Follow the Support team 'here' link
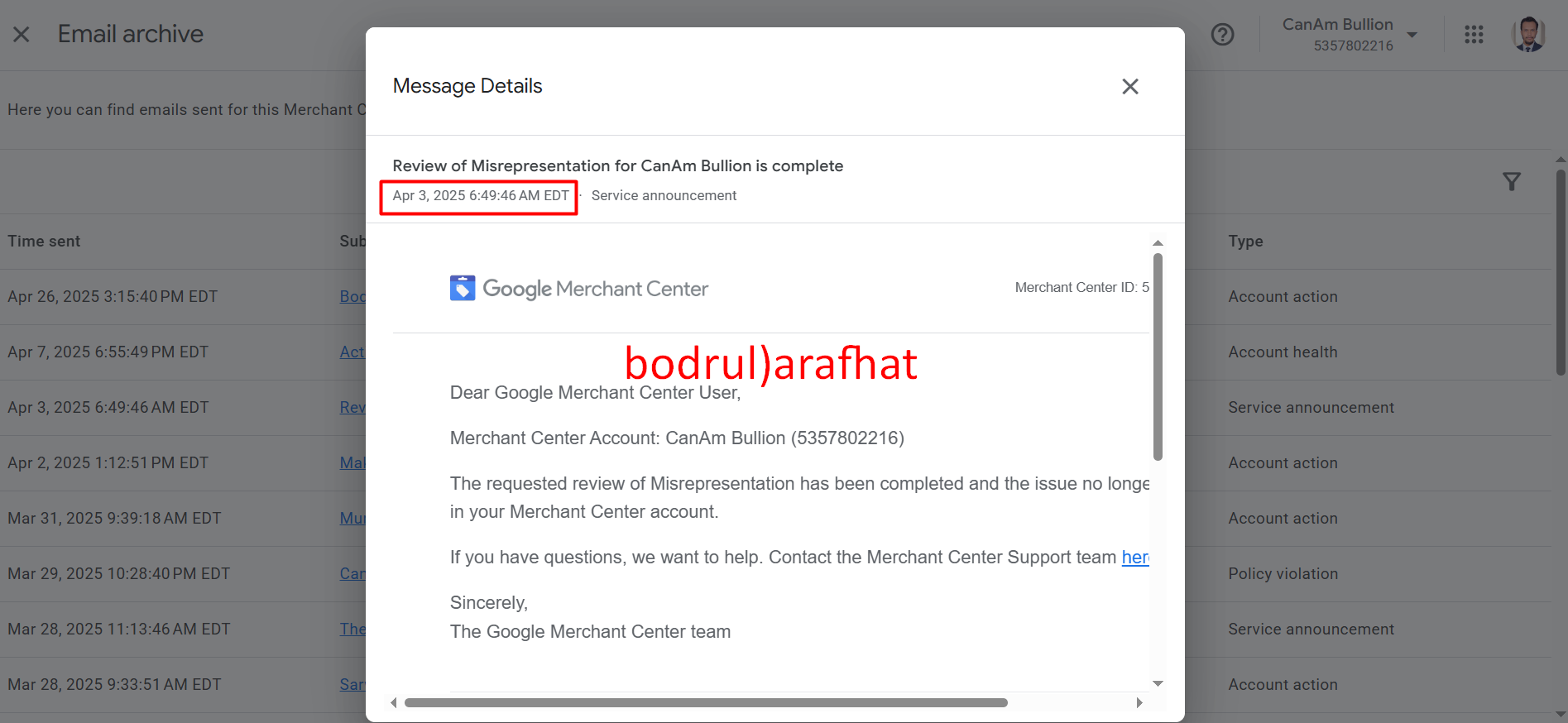Image resolution: width=1568 pixels, height=723 pixels. [1135, 558]
